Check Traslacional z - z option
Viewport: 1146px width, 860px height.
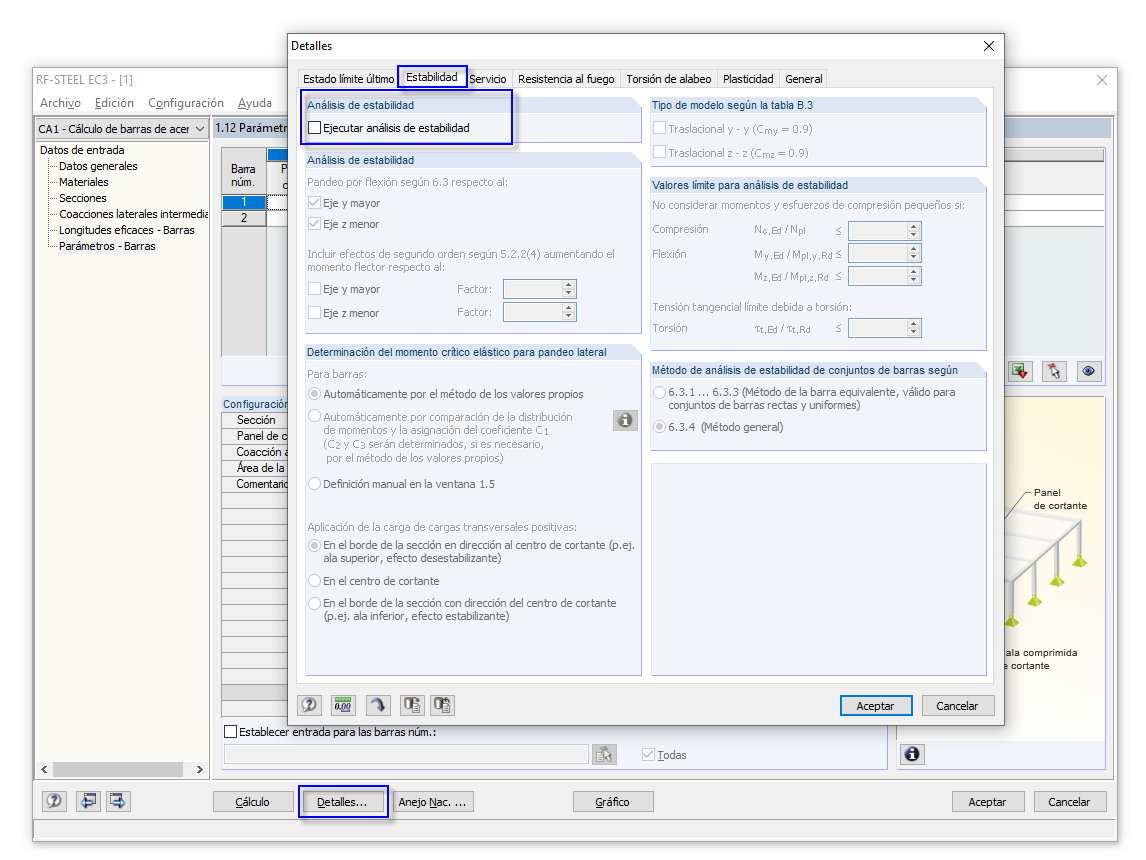(659, 153)
